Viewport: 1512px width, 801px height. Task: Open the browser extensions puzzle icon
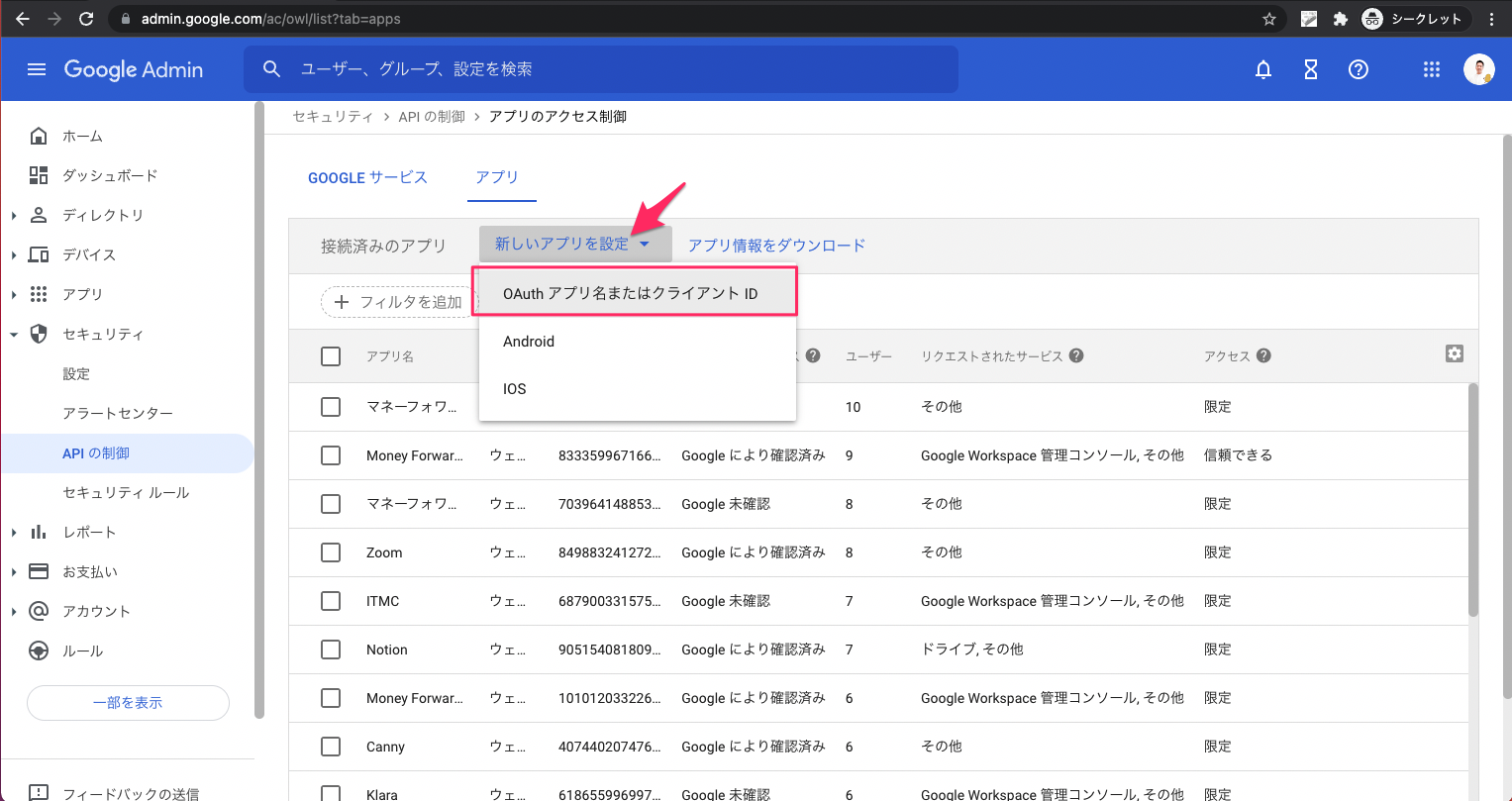click(x=1340, y=18)
